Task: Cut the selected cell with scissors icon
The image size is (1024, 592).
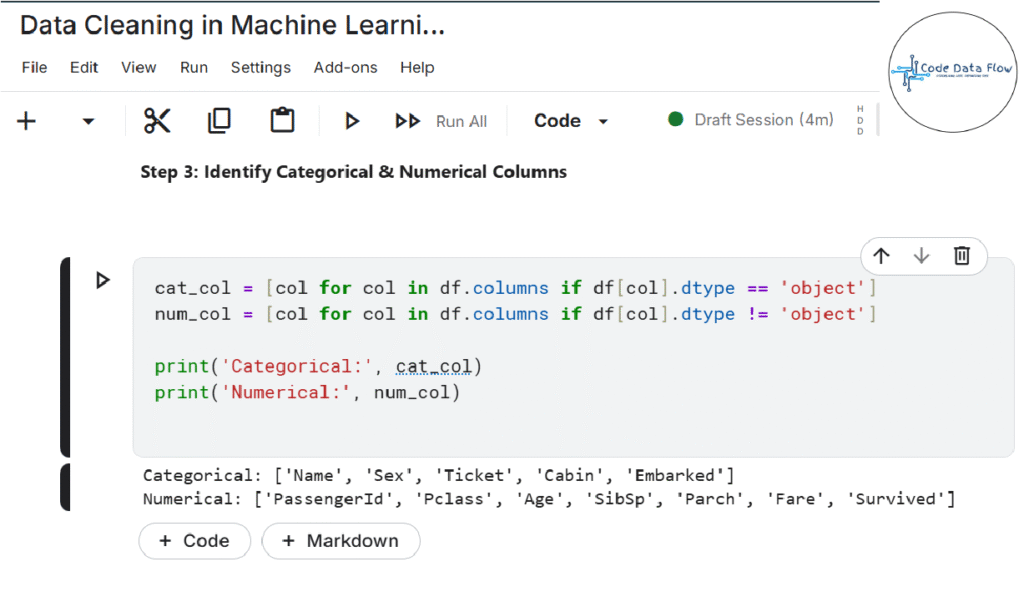Action: tap(157, 121)
